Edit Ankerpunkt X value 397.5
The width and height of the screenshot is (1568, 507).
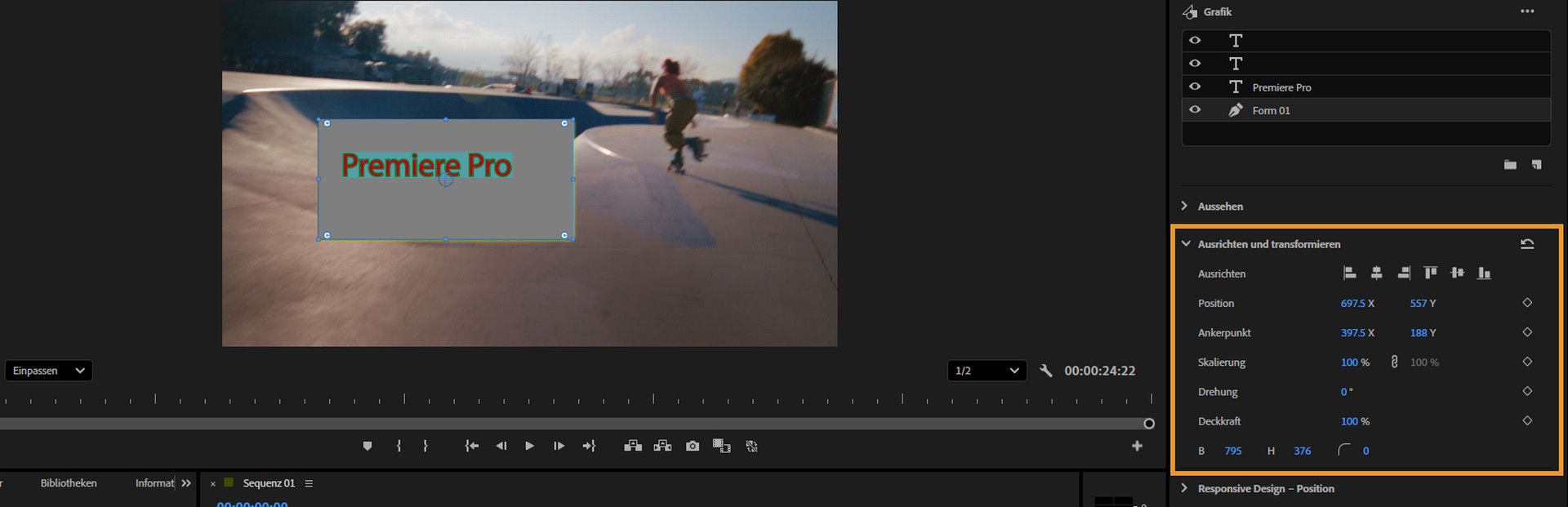point(1352,332)
